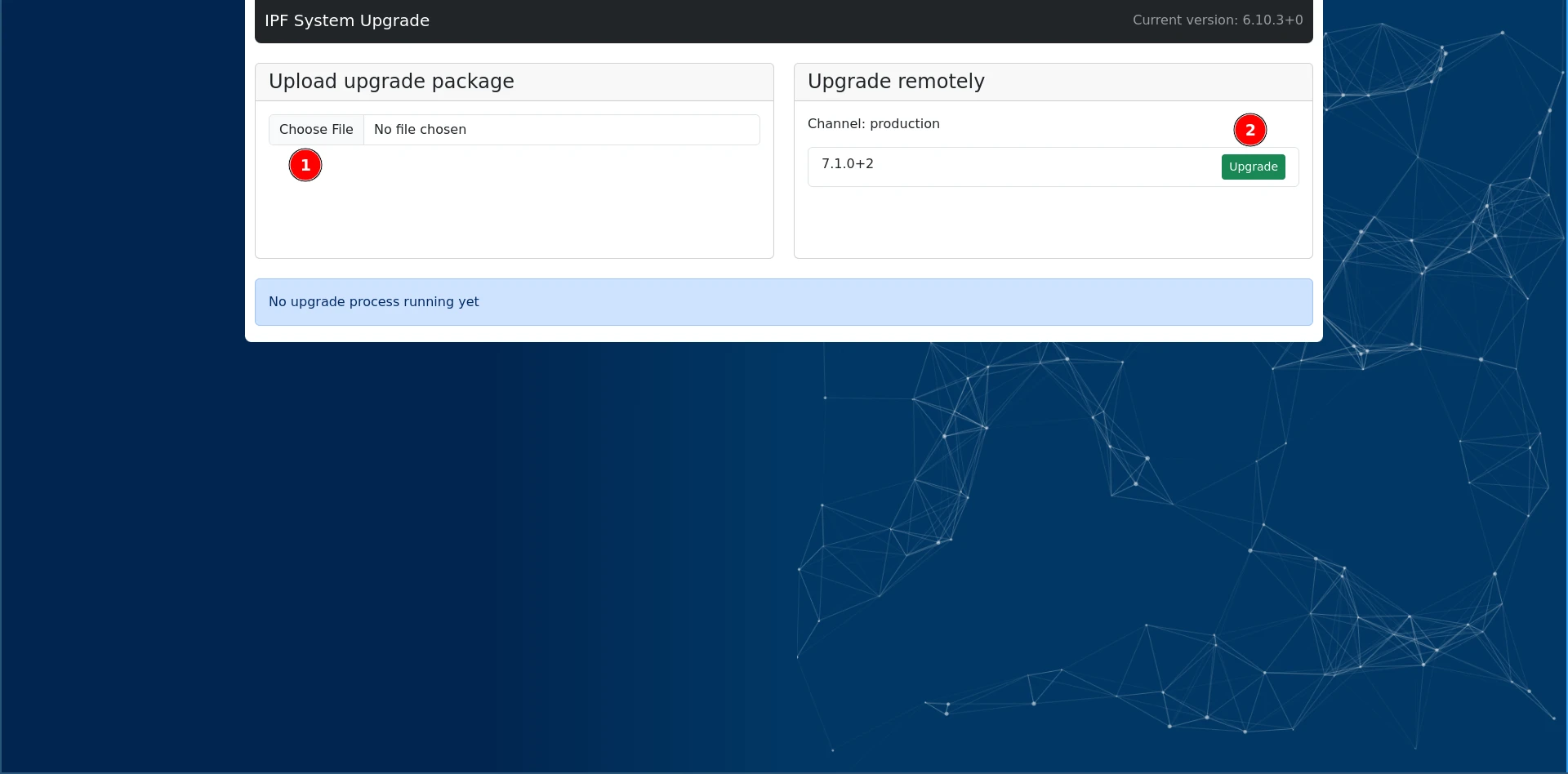Click the red numbered badge 2
The width and height of the screenshot is (1568, 774).
tap(1249, 130)
